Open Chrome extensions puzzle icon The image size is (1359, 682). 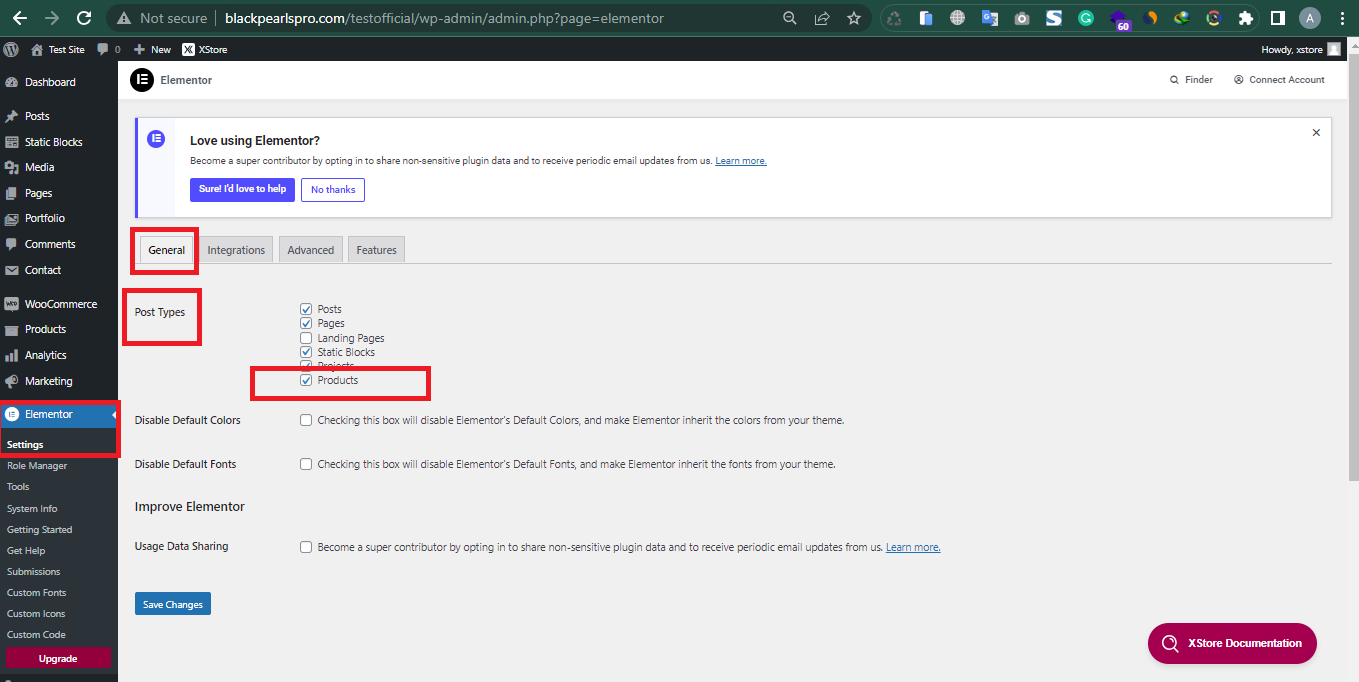click(x=1245, y=18)
